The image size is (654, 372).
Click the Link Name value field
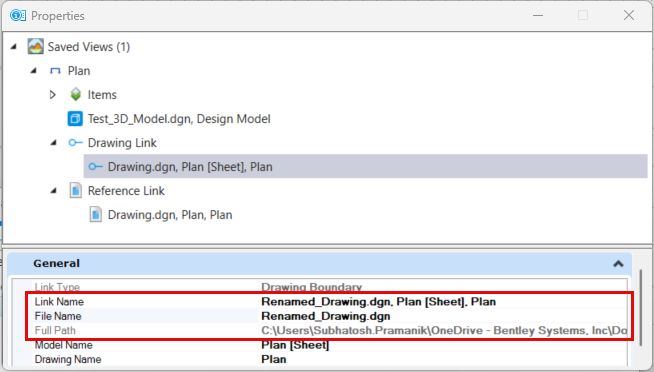pyautogui.click(x=443, y=302)
